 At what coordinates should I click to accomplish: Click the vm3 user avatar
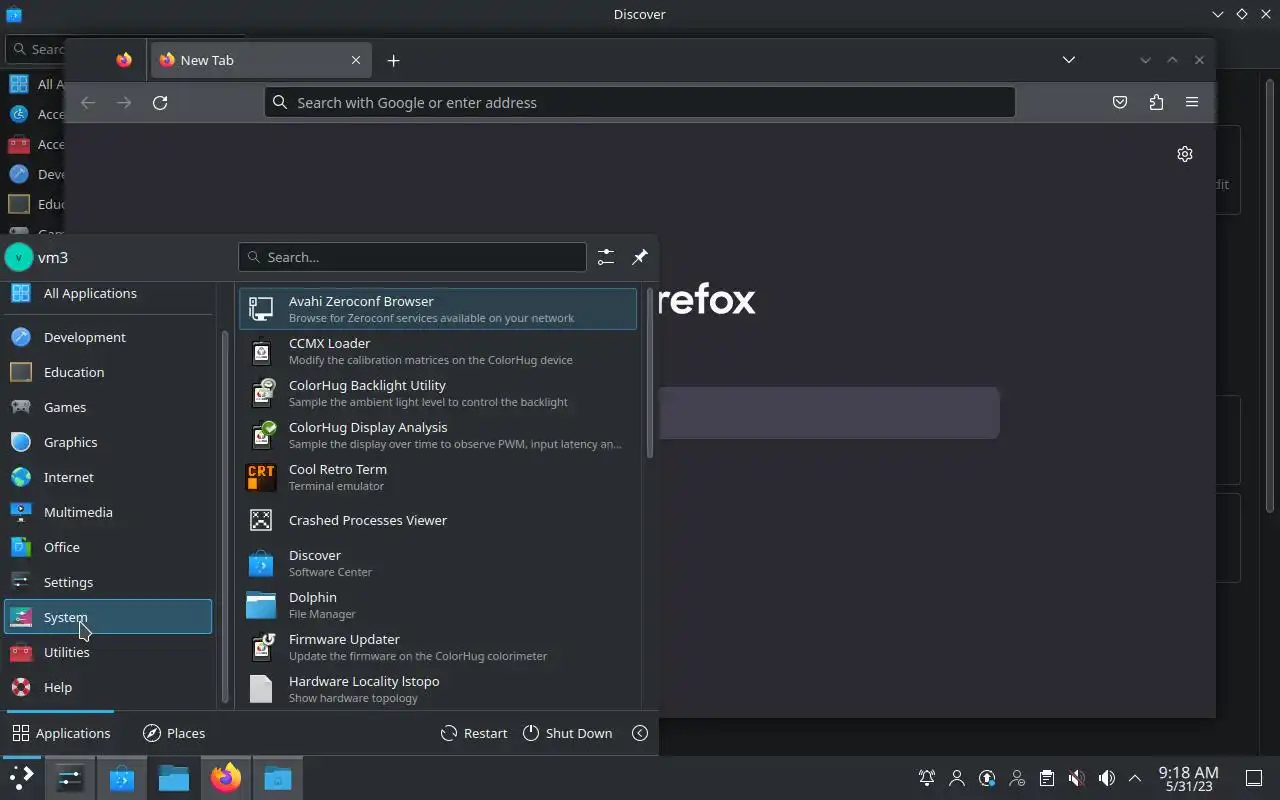click(x=19, y=257)
